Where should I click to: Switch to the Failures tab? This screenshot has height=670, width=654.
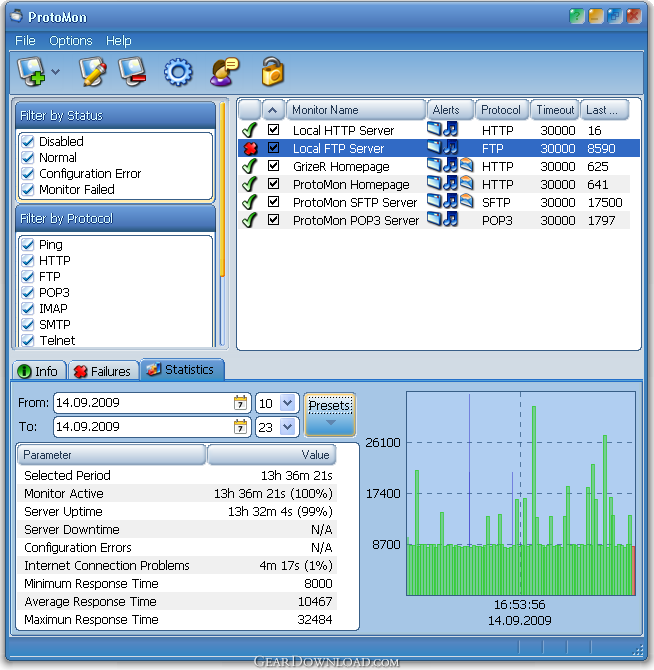102,371
